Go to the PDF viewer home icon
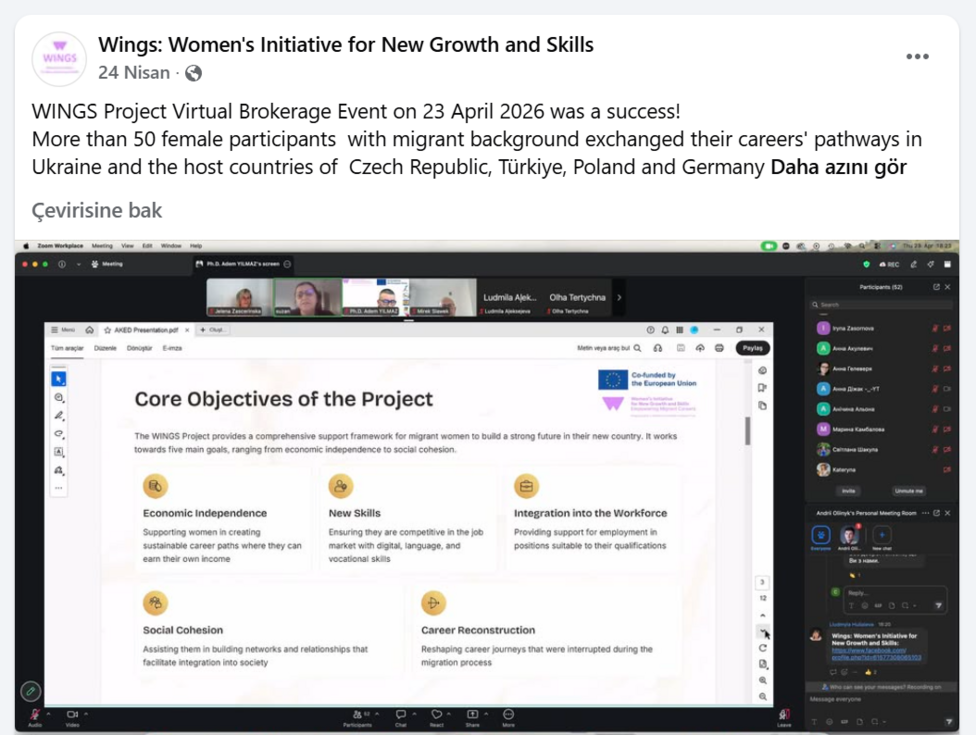Screen dimensions: 976x735 90,330
